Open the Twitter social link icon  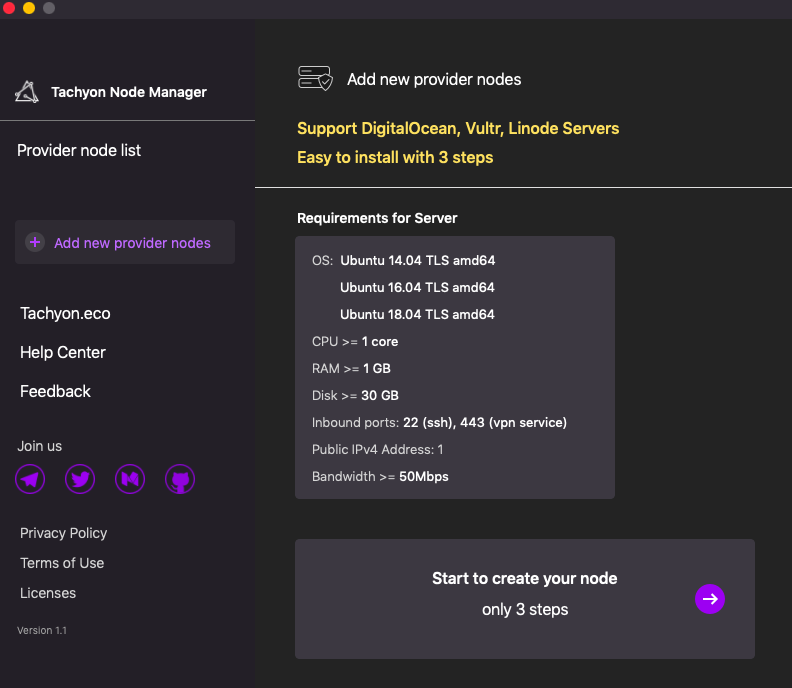point(80,479)
